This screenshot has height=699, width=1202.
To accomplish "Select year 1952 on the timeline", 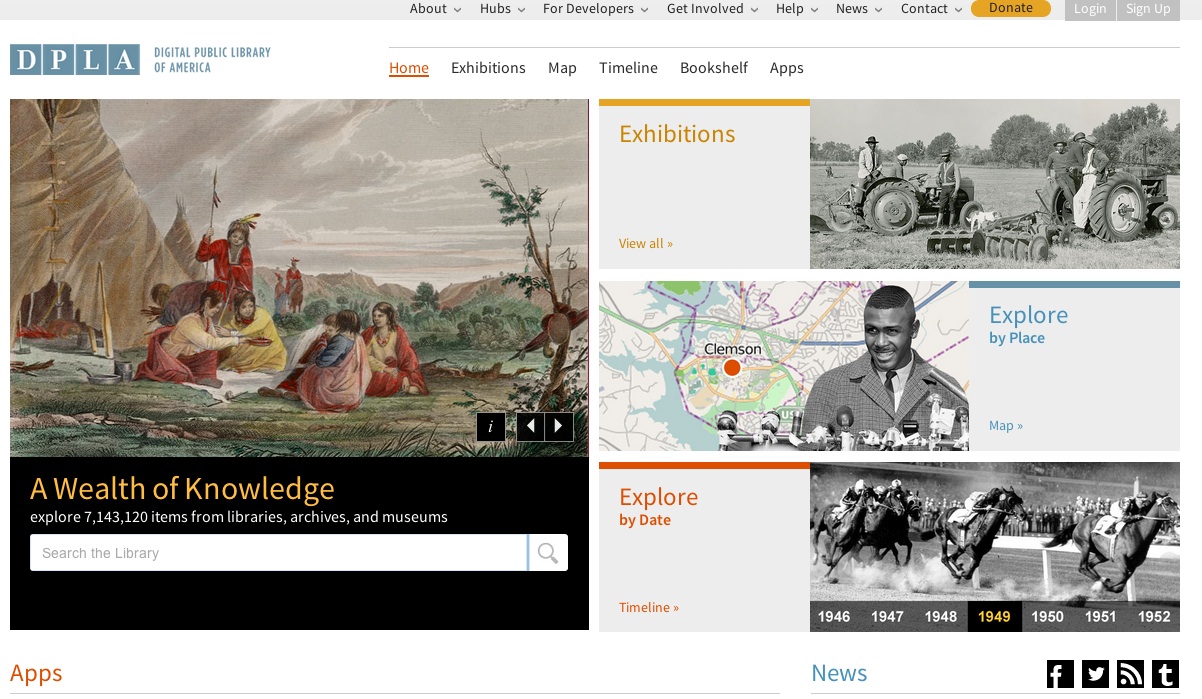I will click(1154, 617).
